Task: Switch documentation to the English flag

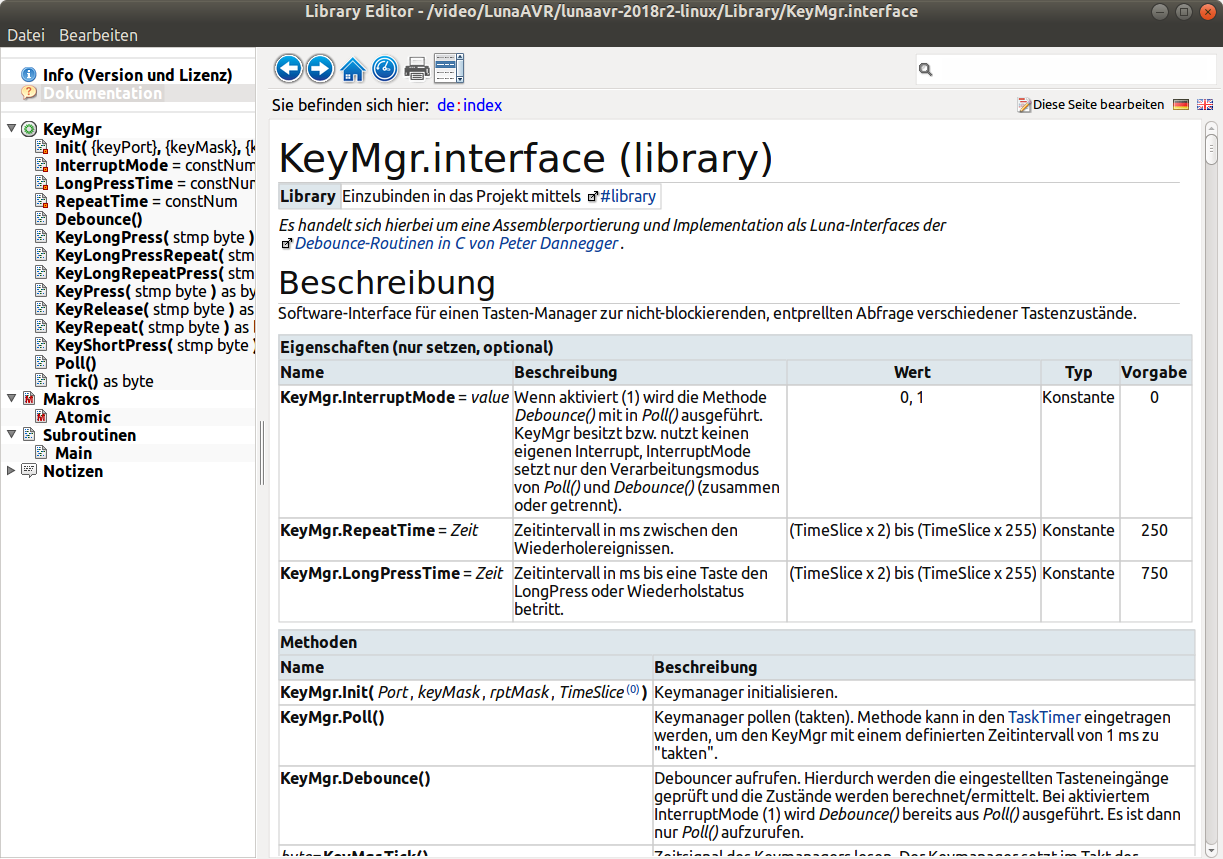Action: point(1204,104)
